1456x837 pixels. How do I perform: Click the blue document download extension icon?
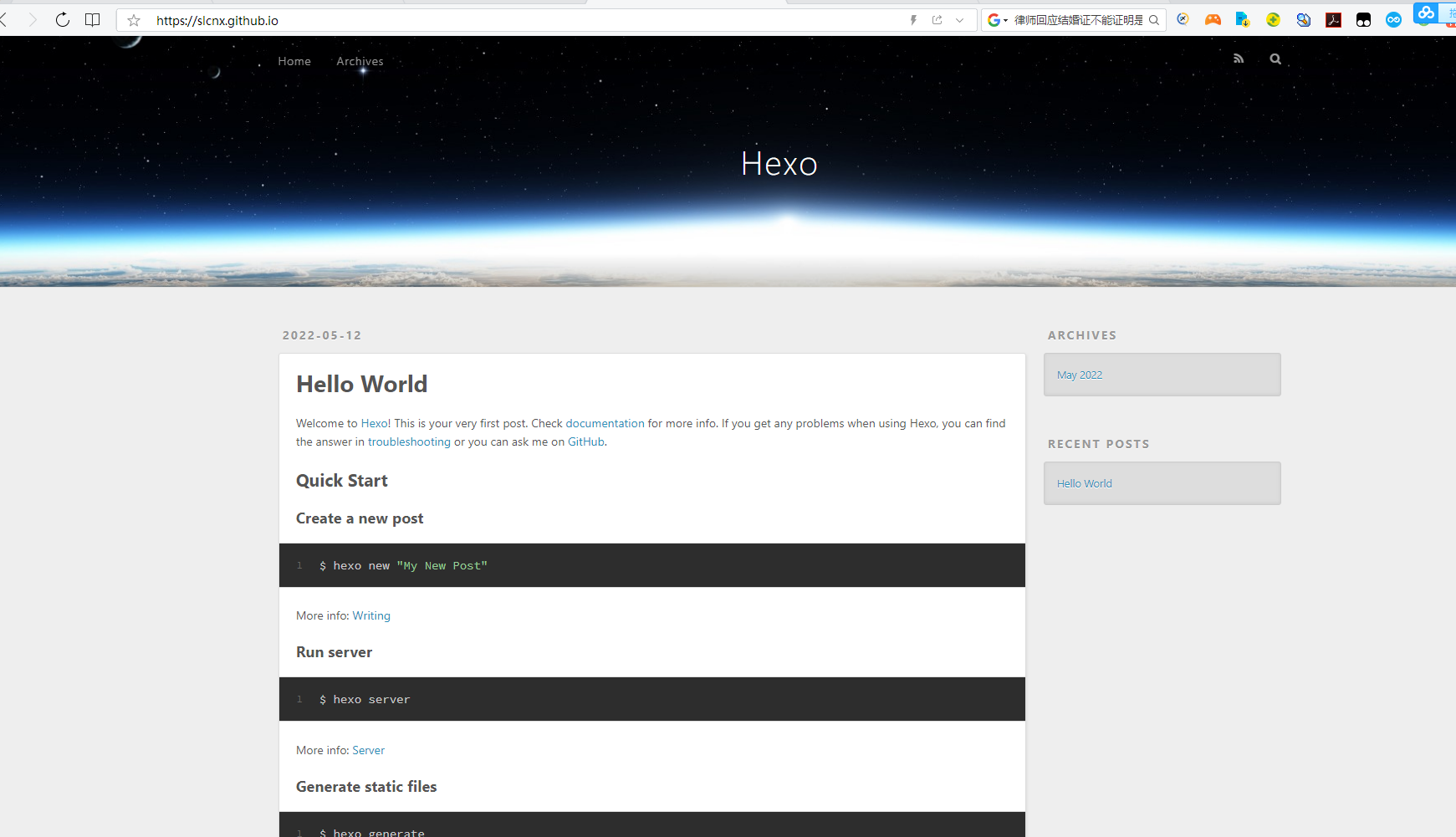pyautogui.click(x=1243, y=19)
